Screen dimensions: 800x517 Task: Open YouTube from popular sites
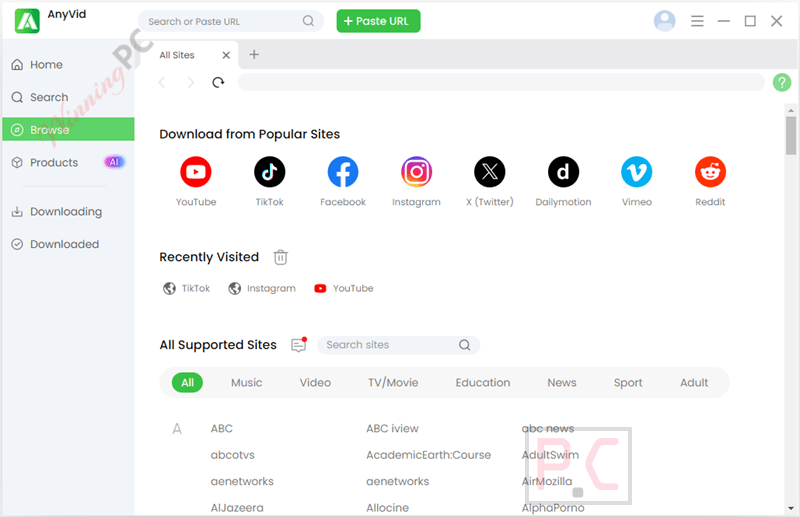[x=196, y=172]
